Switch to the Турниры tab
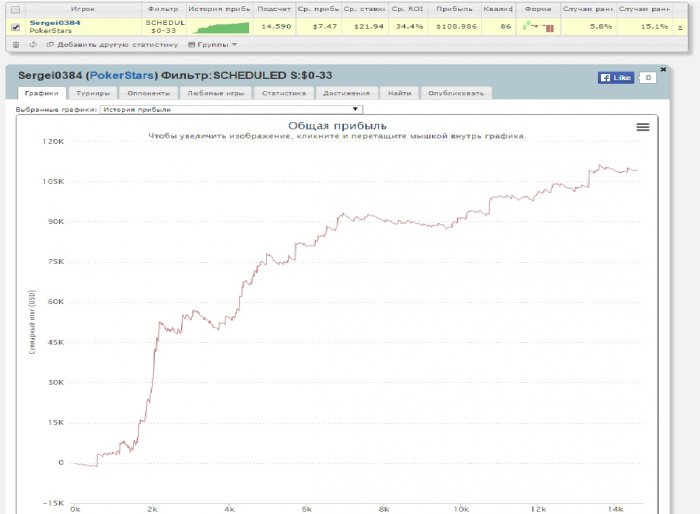 click(93, 93)
